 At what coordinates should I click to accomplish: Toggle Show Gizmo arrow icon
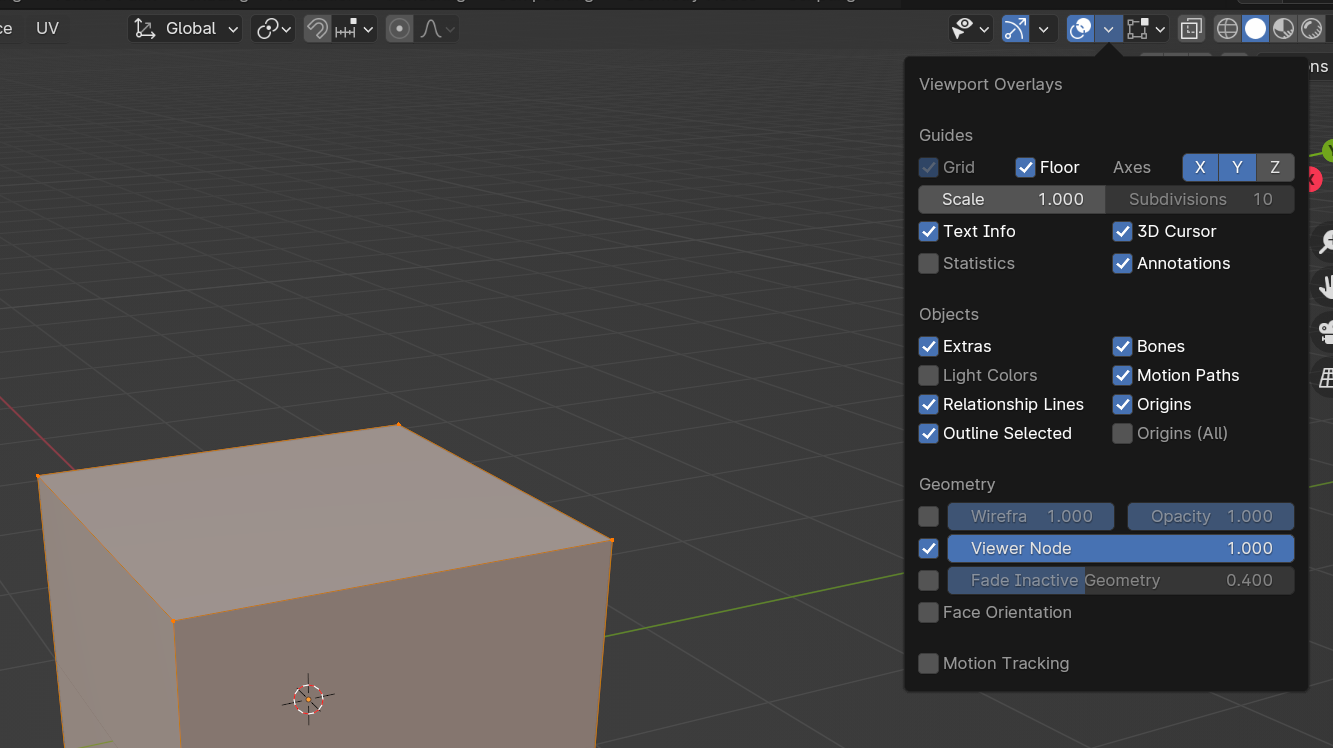1015,29
